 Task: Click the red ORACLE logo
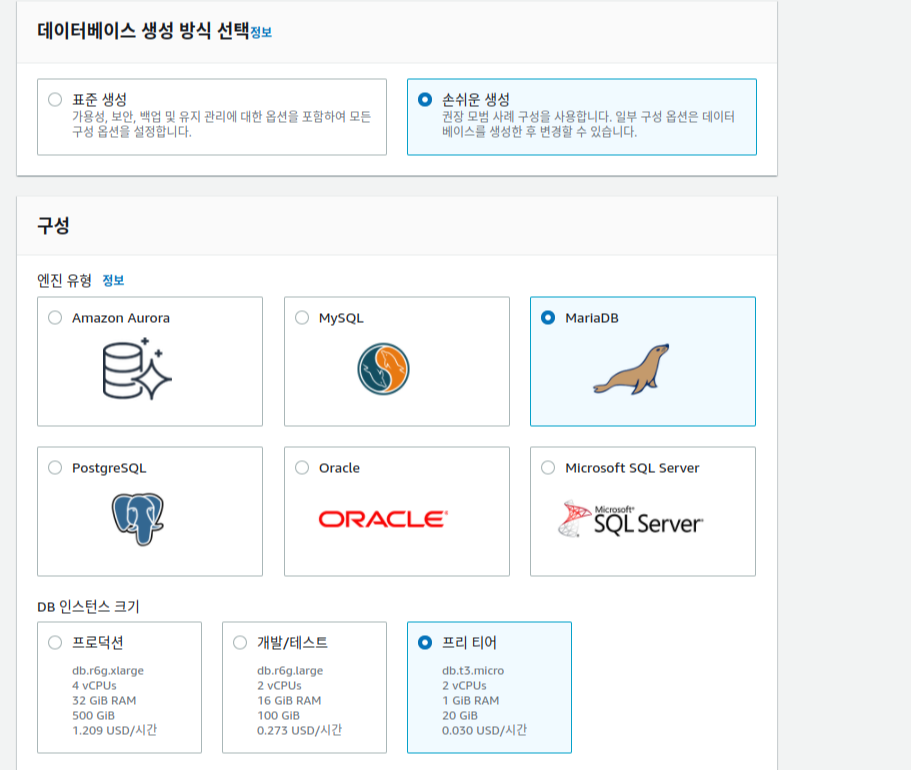383,519
